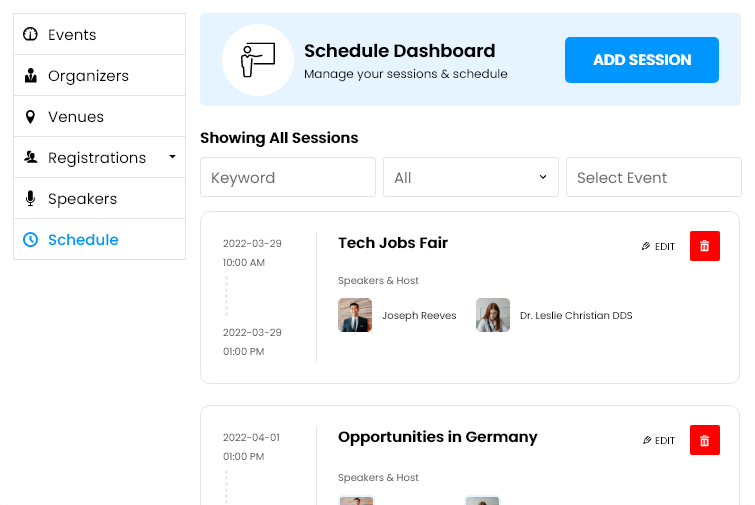
Task: Delete the Opportunities in Germany session
Action: point(704,440)
